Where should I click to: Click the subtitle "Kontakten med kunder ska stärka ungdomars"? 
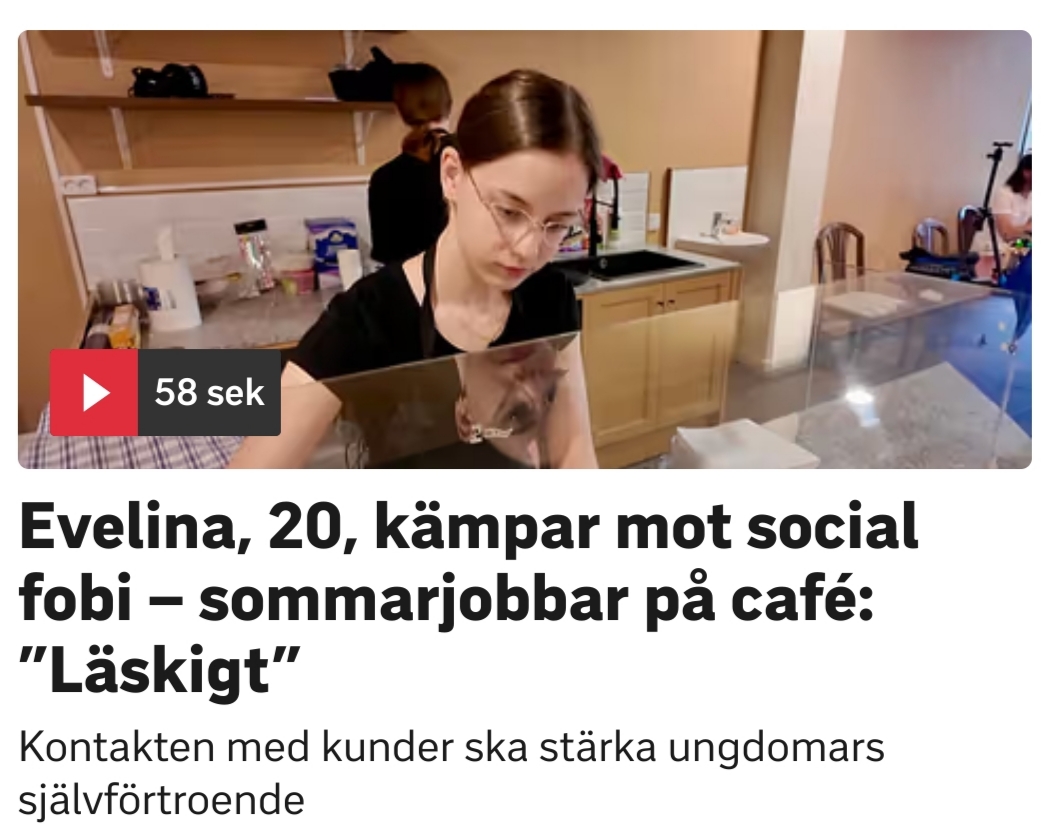451,748
